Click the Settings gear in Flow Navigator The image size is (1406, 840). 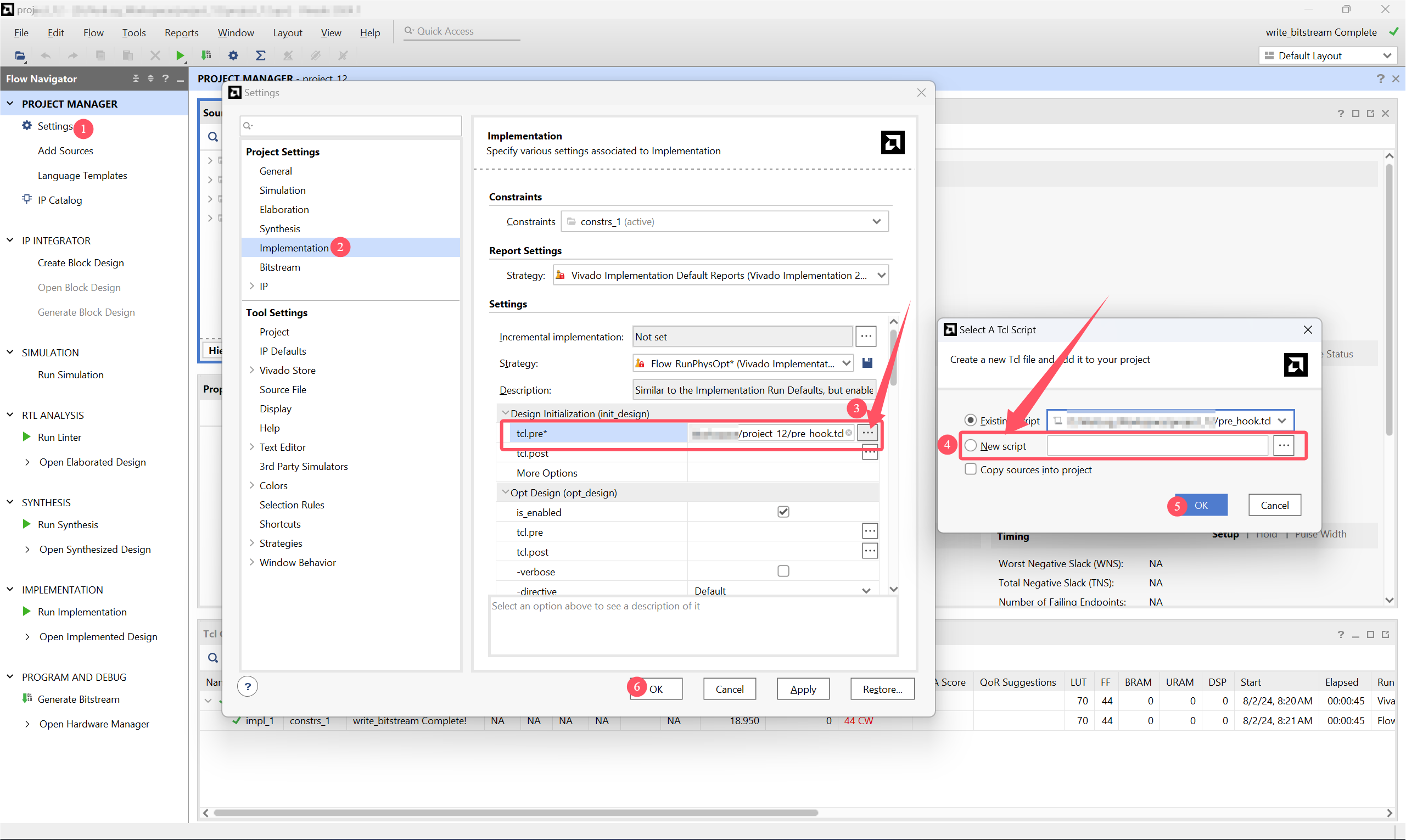pos(26,126)
